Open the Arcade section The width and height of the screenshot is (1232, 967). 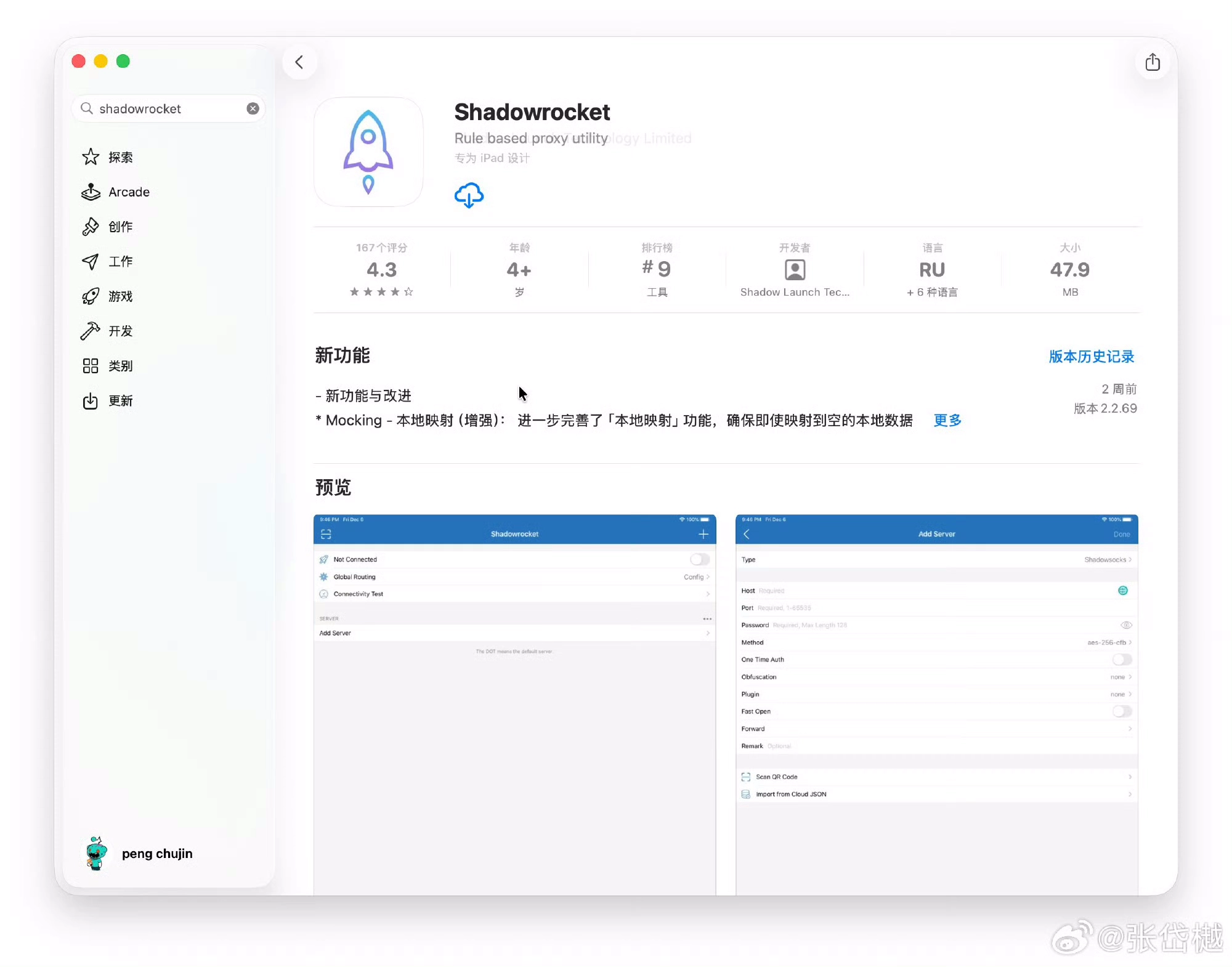coord(168,192)
